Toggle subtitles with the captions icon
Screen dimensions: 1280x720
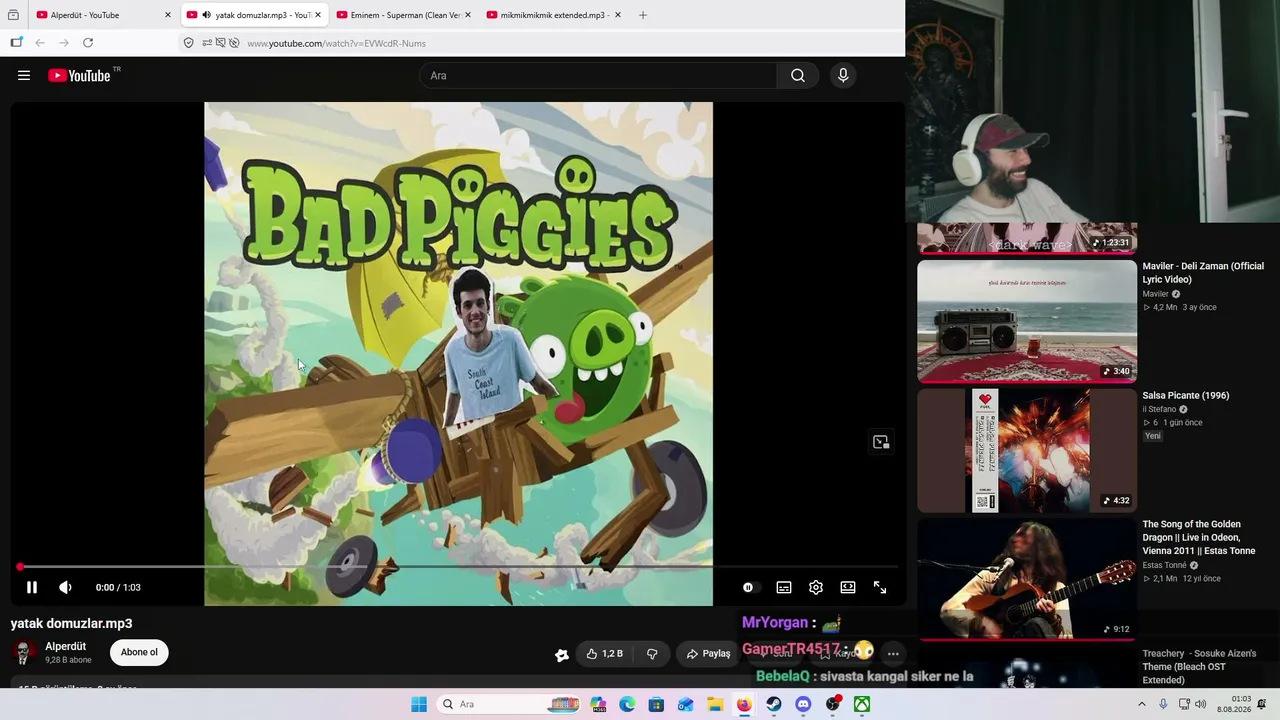pos(784,588)
